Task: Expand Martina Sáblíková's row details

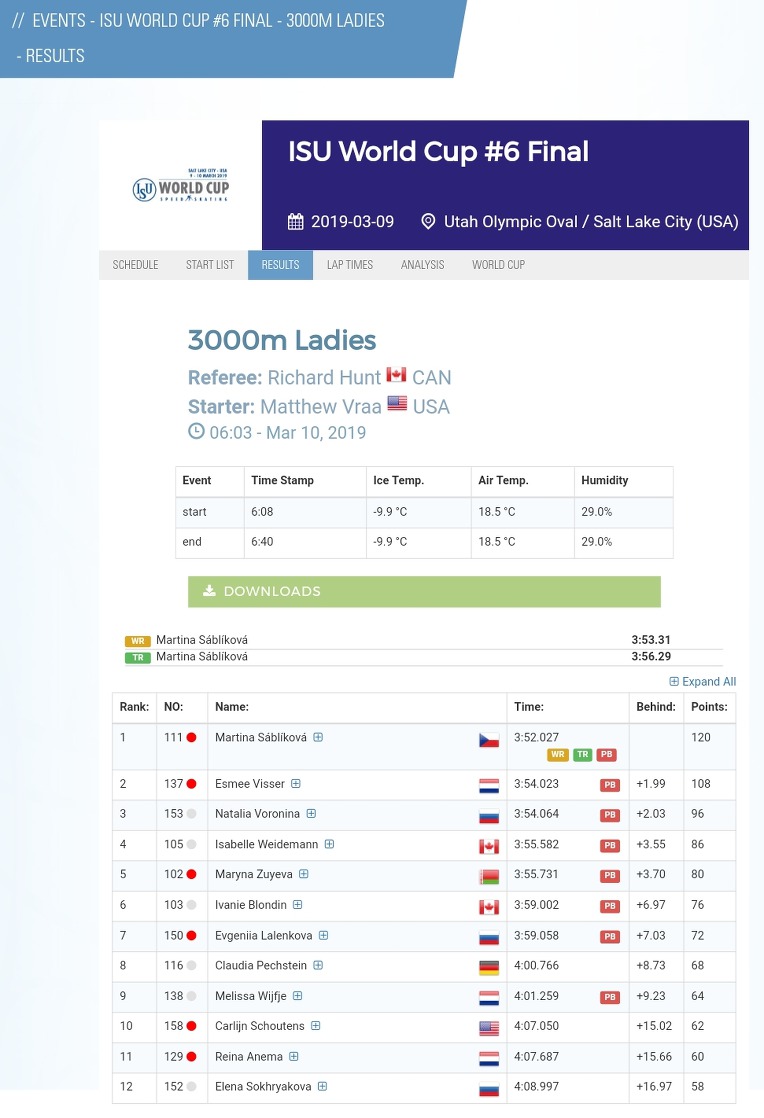Action: 319,737
